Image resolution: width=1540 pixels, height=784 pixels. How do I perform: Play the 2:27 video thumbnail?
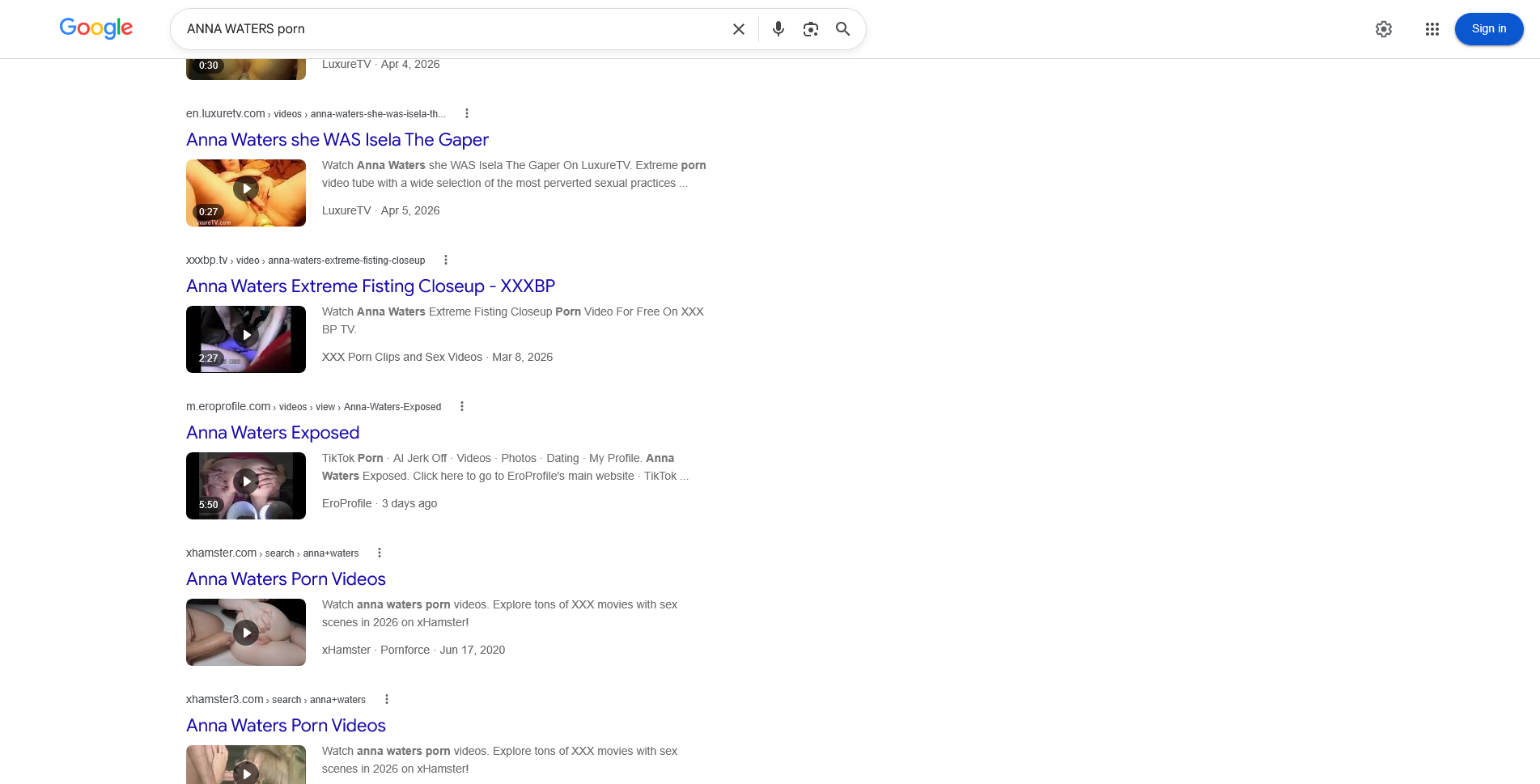tap(246, 339)
